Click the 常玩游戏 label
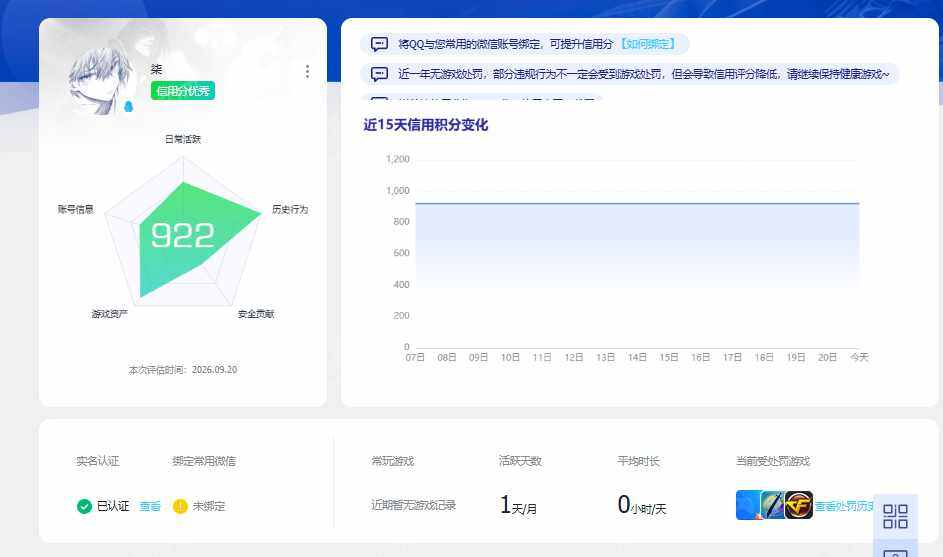Image resolution: width=943 pixels, height=557 pixels. click(393, 461)
